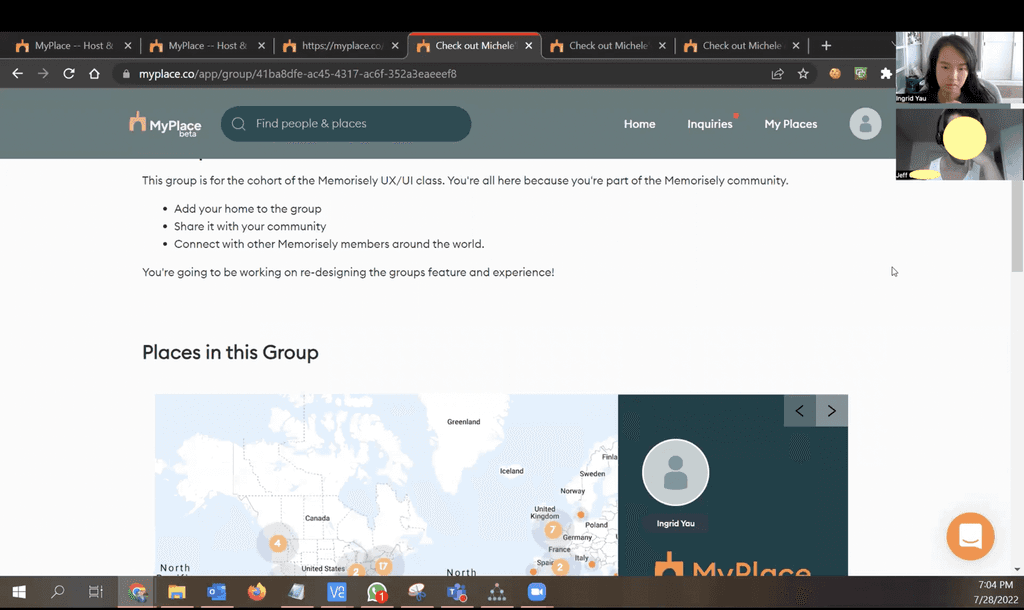Close the https://myplace.co tab

pyautogui.click(x=395, y=46)
